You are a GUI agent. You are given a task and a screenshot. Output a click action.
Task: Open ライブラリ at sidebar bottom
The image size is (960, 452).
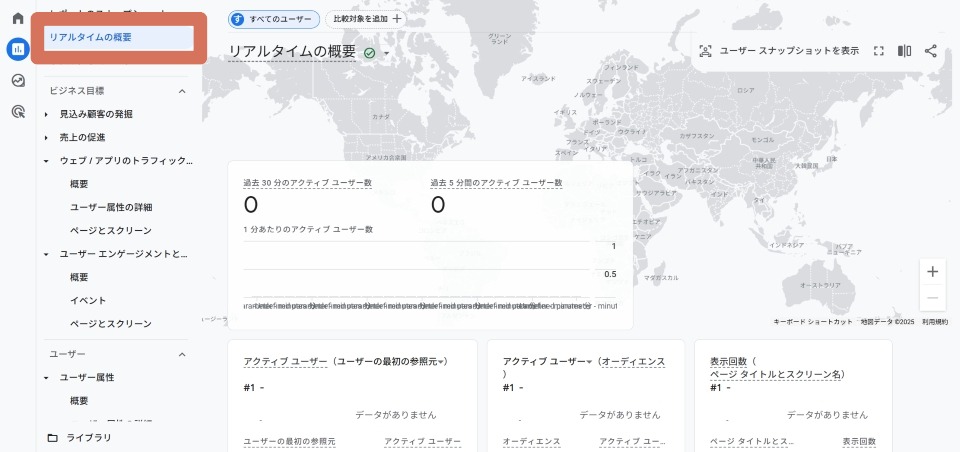click(88, 438)
